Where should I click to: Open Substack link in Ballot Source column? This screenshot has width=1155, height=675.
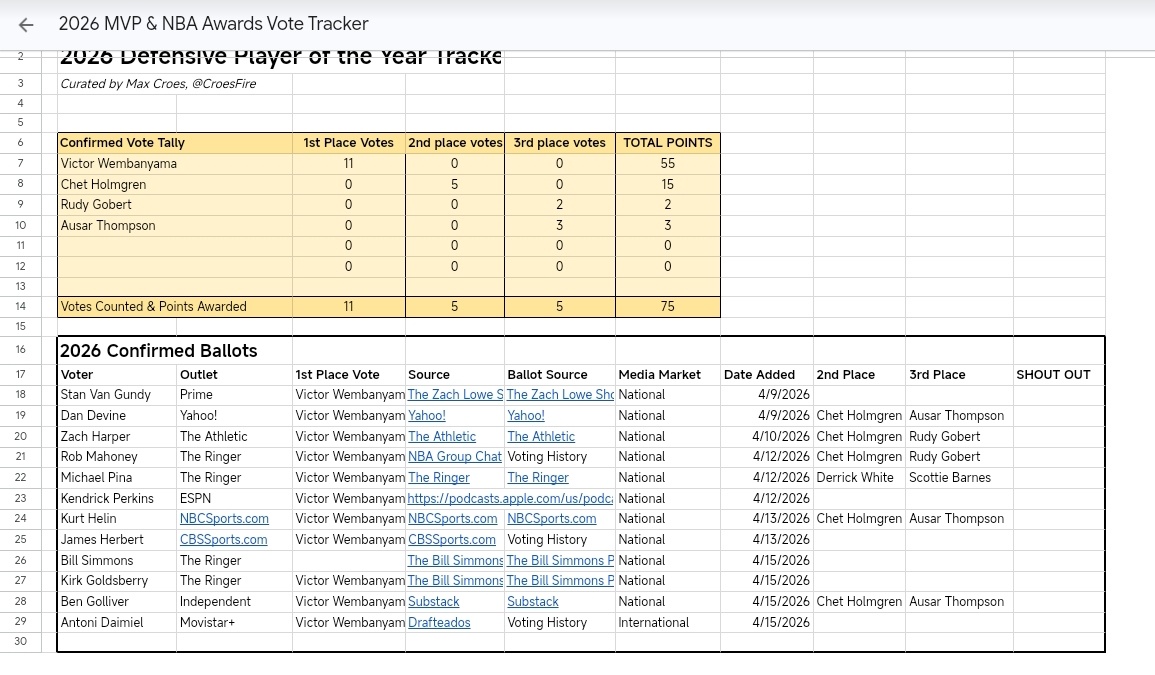click(x=533, y=602)
